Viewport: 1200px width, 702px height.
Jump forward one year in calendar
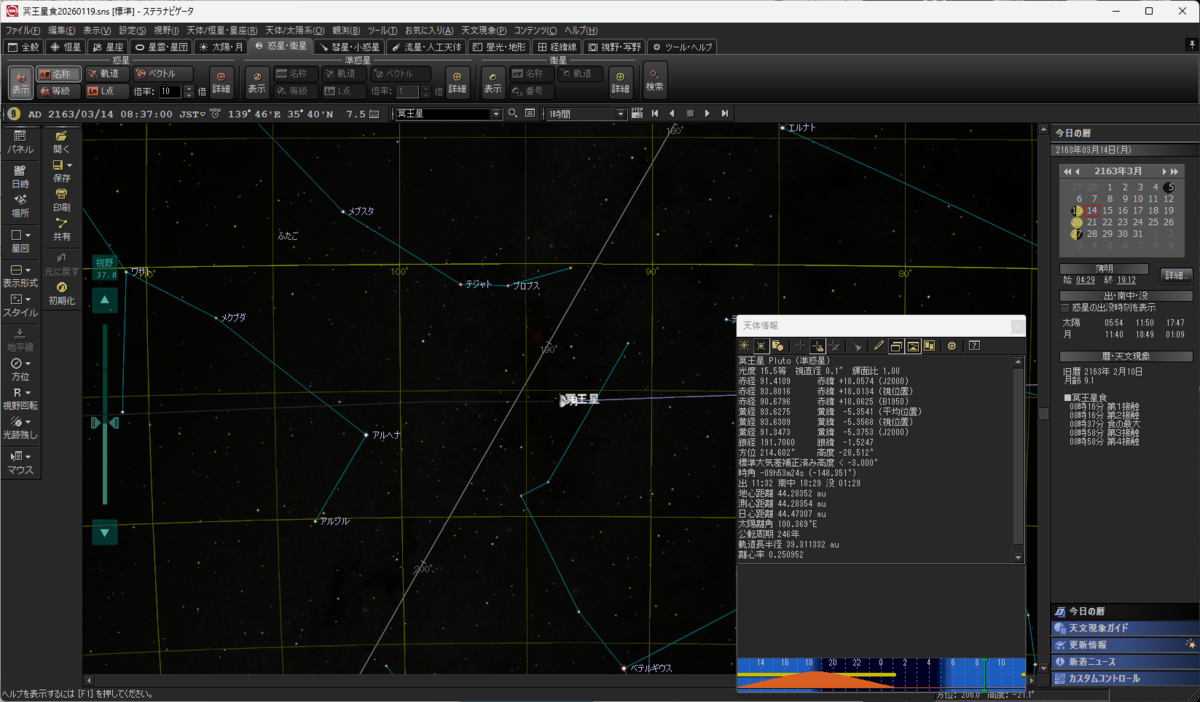click(1173, 171)
